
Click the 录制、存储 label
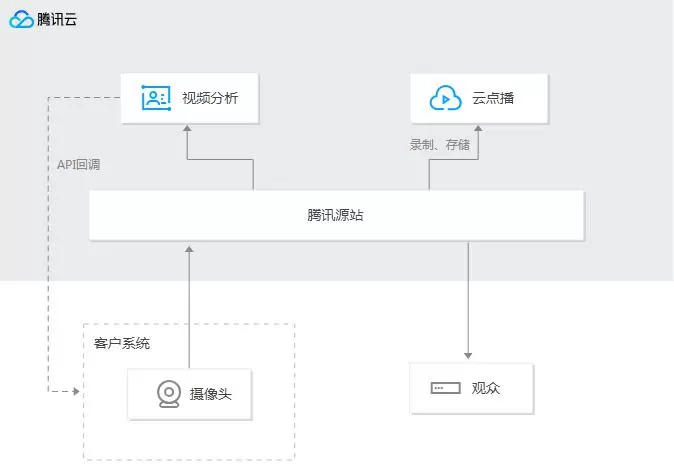point(439,145)
